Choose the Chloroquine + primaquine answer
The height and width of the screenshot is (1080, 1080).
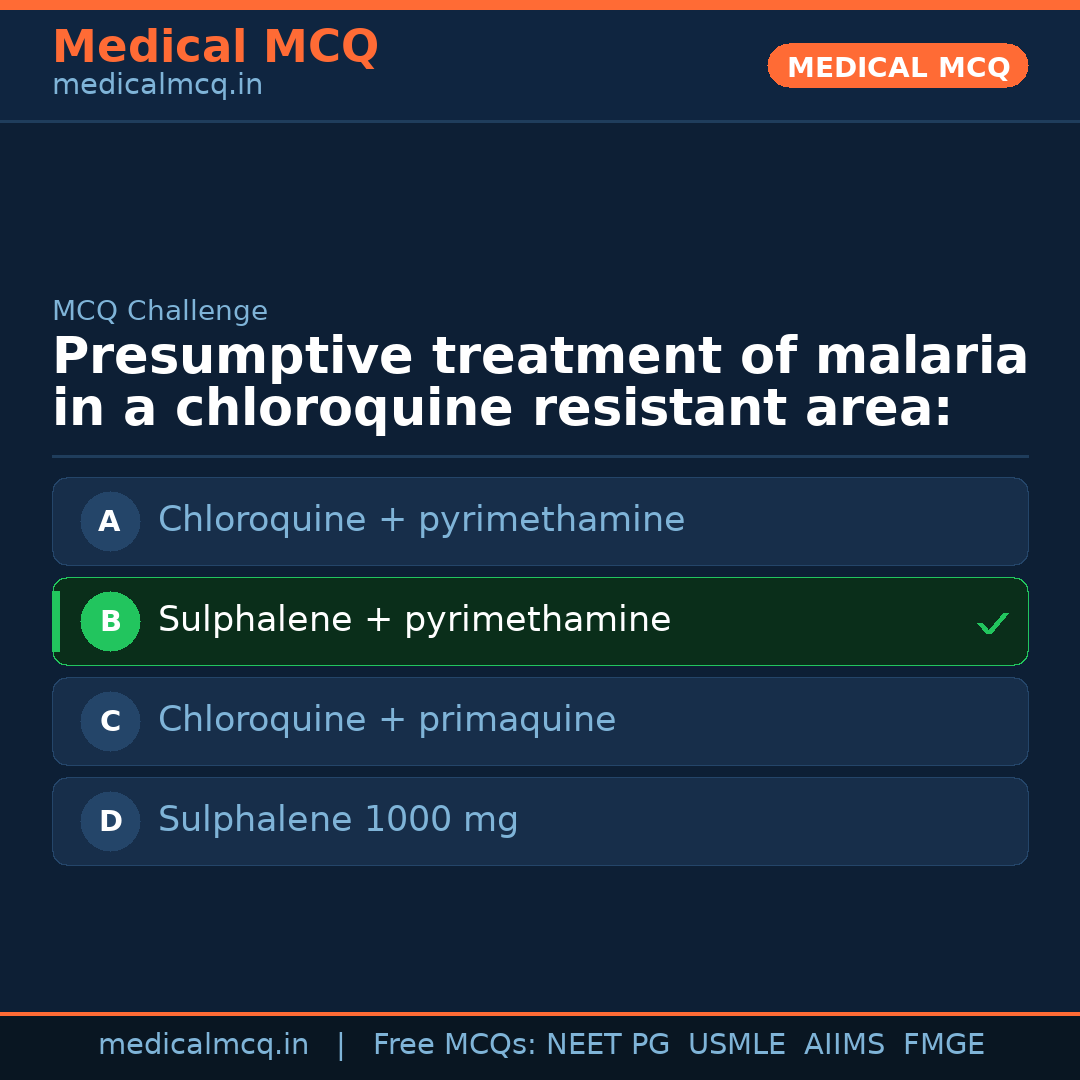387,720
